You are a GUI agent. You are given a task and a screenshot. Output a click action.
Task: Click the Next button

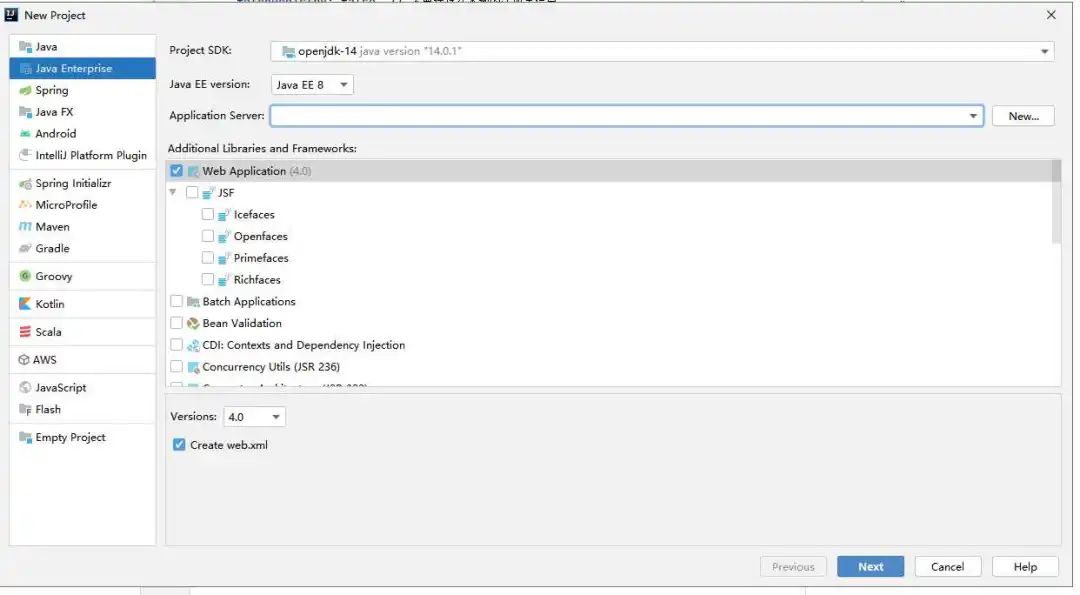click(871, 567)
